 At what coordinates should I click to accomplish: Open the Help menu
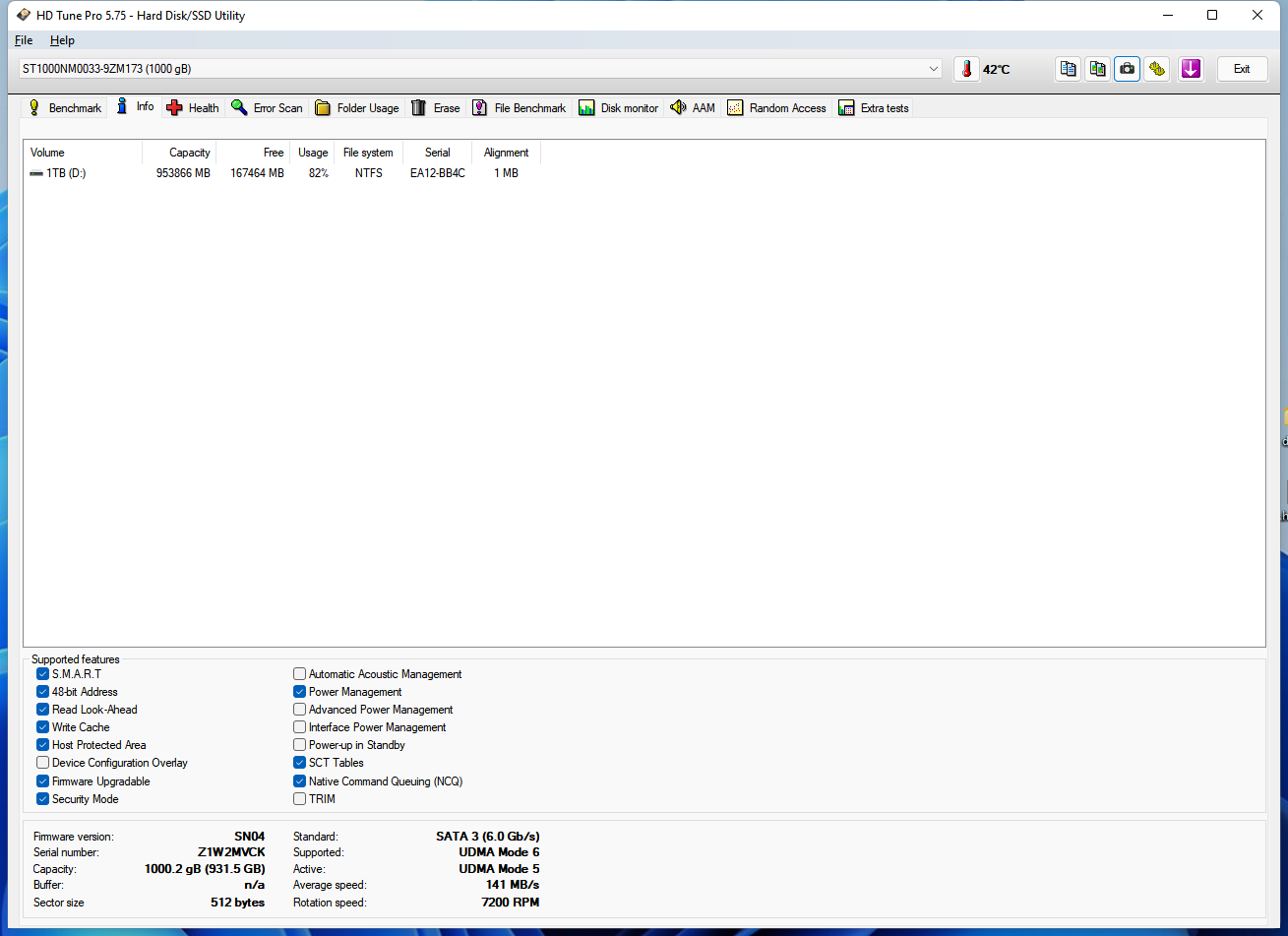(x=62, y=40)
